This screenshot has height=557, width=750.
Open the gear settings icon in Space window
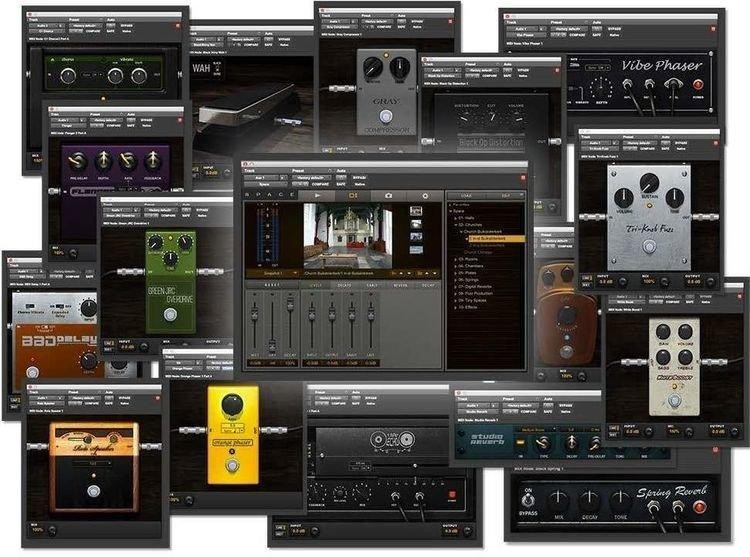424,196
